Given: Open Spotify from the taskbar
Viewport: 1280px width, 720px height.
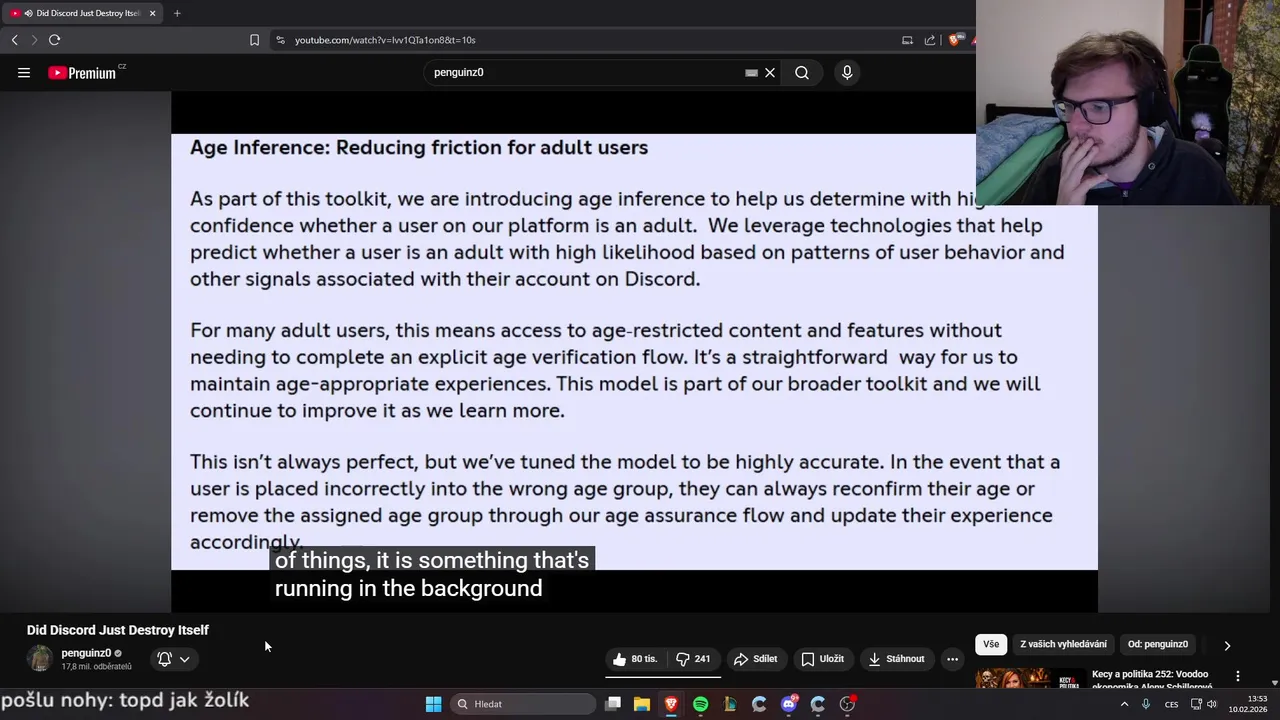Looking at the screenshot, I should [701, 704].
